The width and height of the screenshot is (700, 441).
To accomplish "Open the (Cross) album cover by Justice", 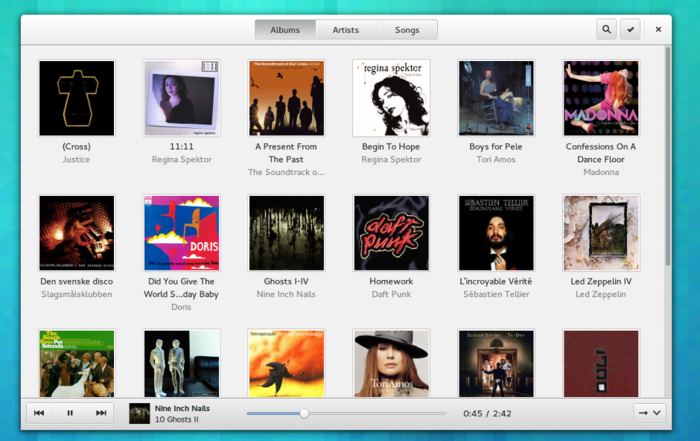I will click(77, 98).
